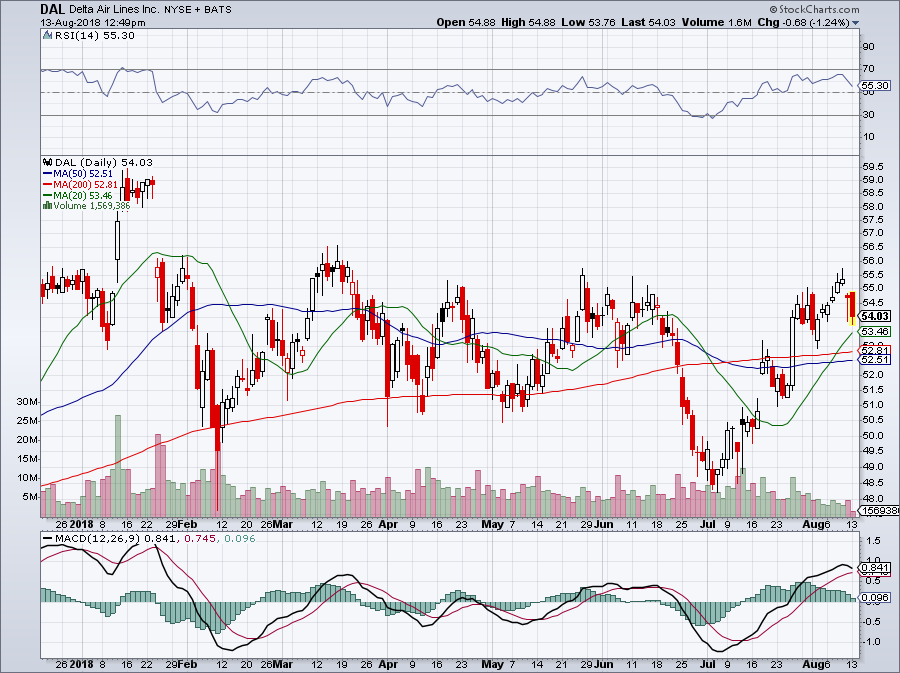Click the DAL ticker symbol header
Viewport: 900px width, 673px height.
[52, 9]
